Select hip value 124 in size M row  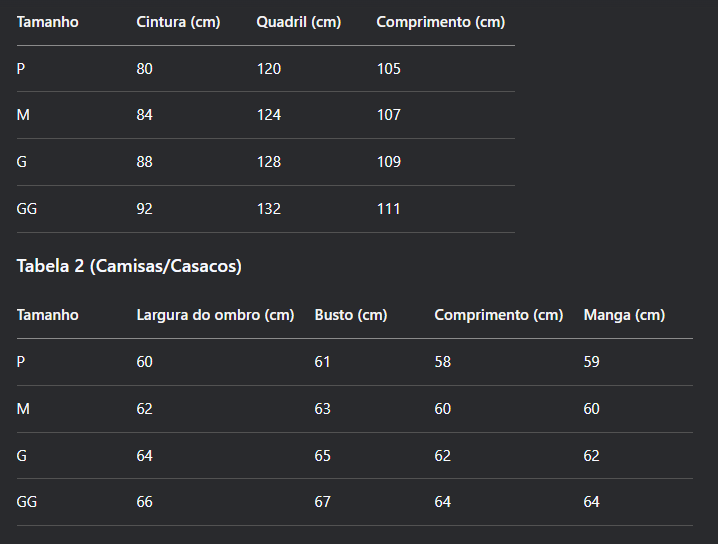coord(269,114)
